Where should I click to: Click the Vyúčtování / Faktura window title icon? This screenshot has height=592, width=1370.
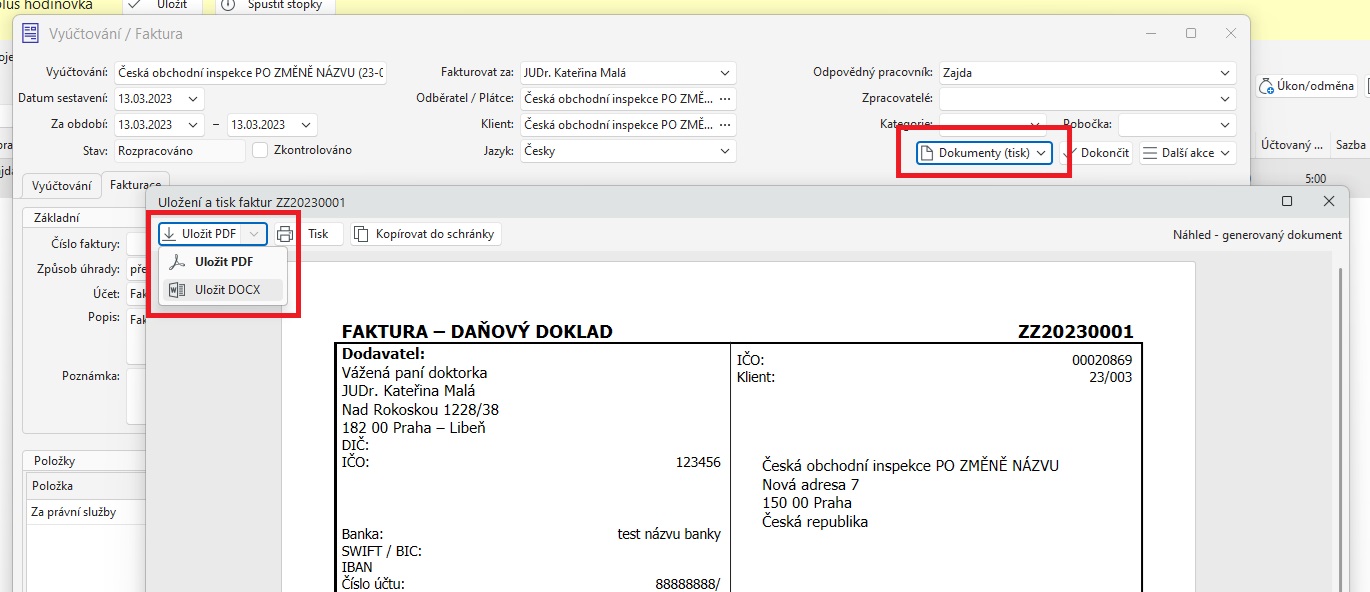[x=31, y=33]
